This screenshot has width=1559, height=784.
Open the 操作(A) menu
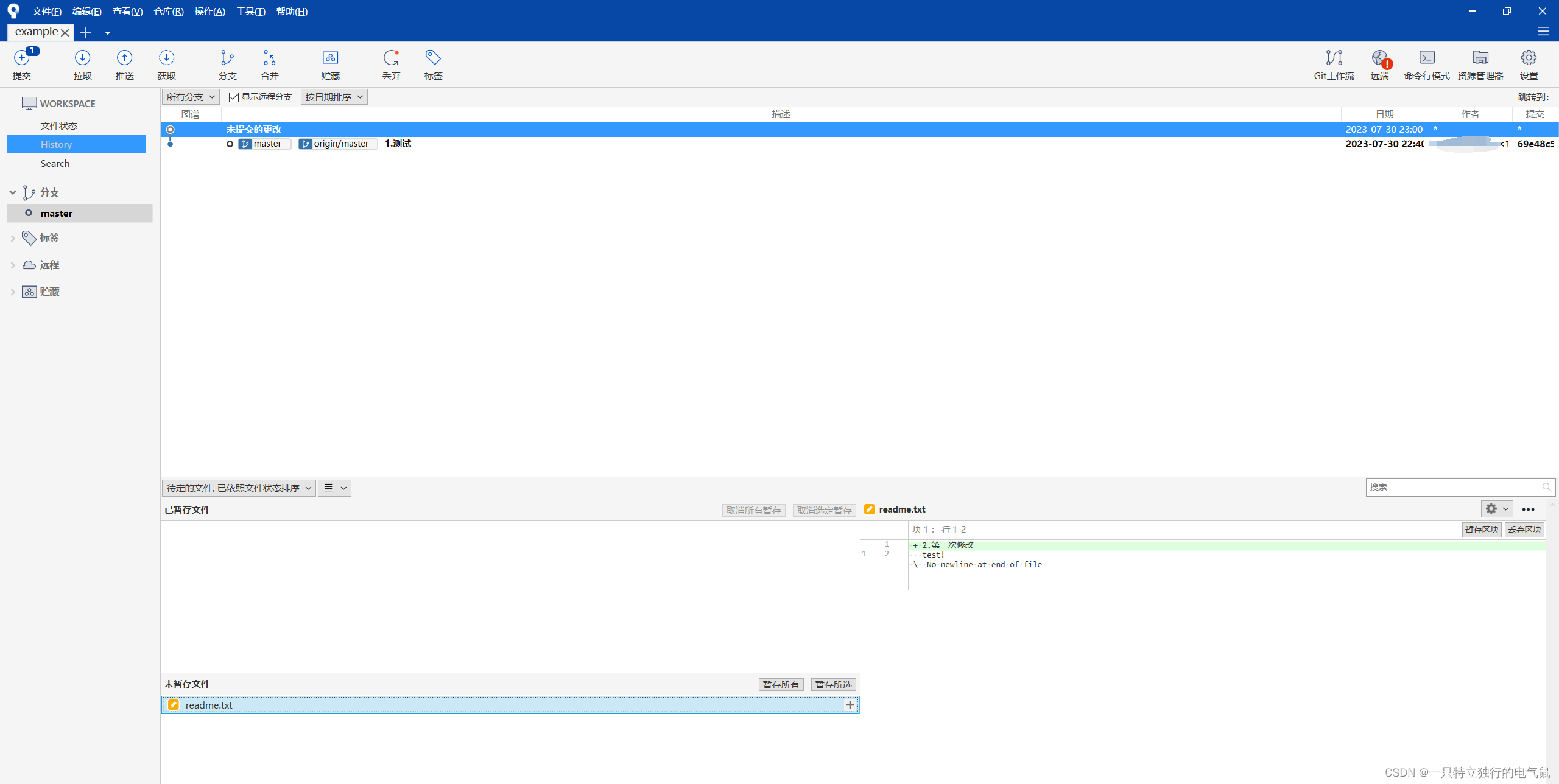point(209,11)
